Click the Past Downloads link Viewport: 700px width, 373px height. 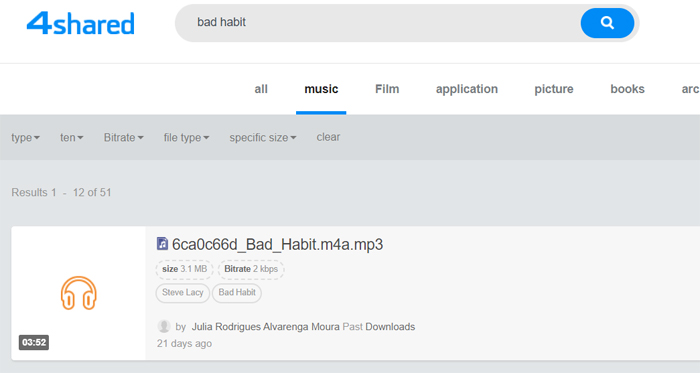[379, 327]
